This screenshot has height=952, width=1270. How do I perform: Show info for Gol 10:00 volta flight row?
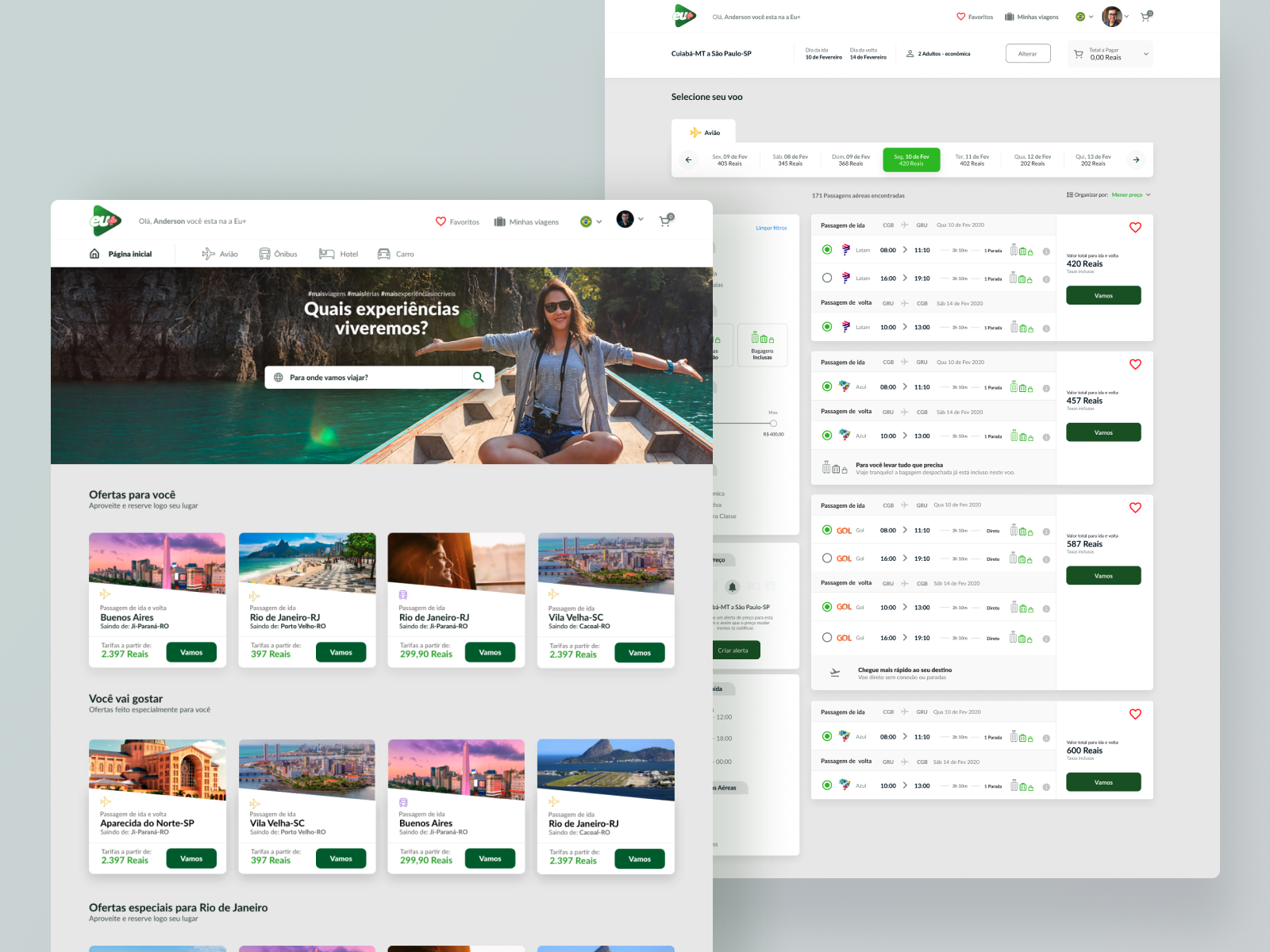pos(1046,609)
